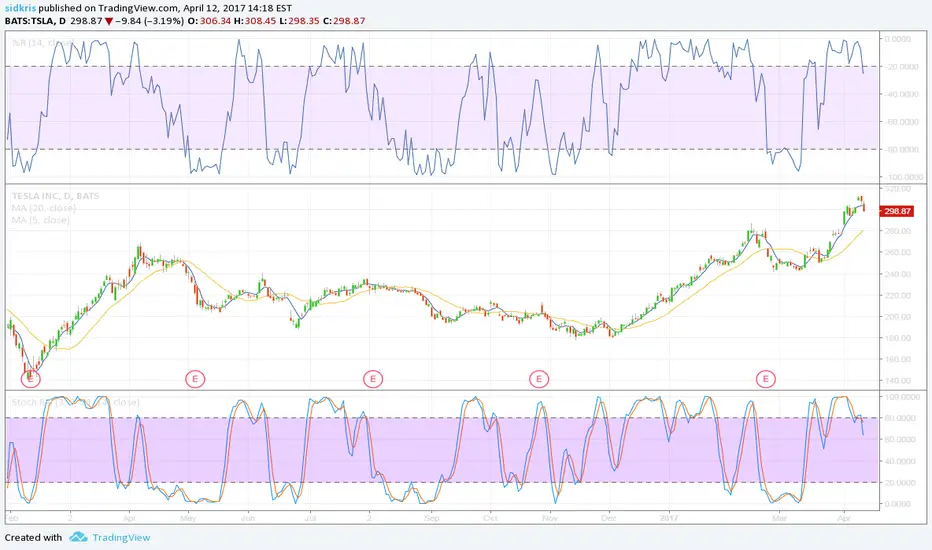Click the -40.0000 label on %R axis
Image resolution: width=932 pixels, height=550 pixels.
(903, 94)
